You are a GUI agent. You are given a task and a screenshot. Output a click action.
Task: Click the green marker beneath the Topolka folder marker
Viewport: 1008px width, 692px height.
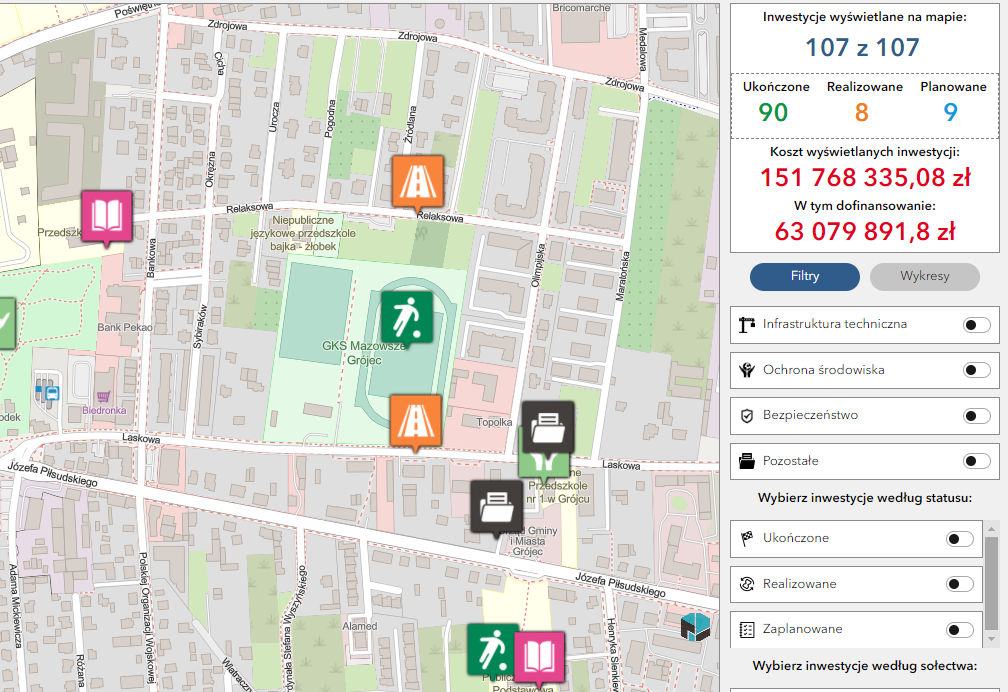click(x=544, y=464)
